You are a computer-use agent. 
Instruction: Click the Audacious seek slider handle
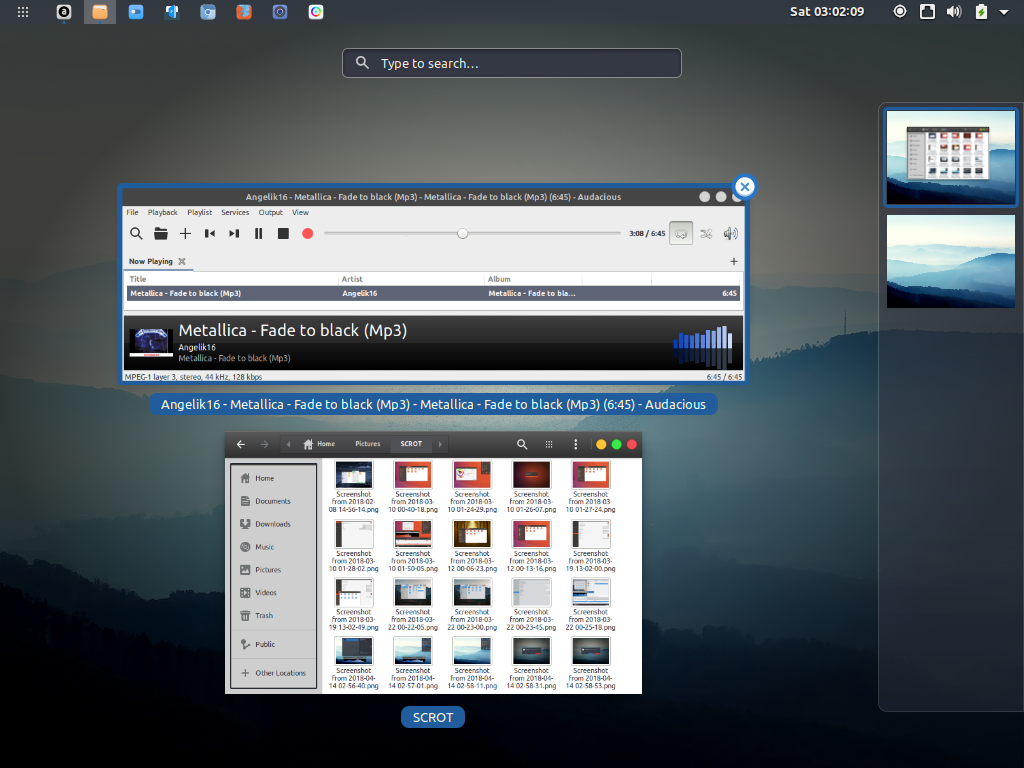click(x=462, y=233)
